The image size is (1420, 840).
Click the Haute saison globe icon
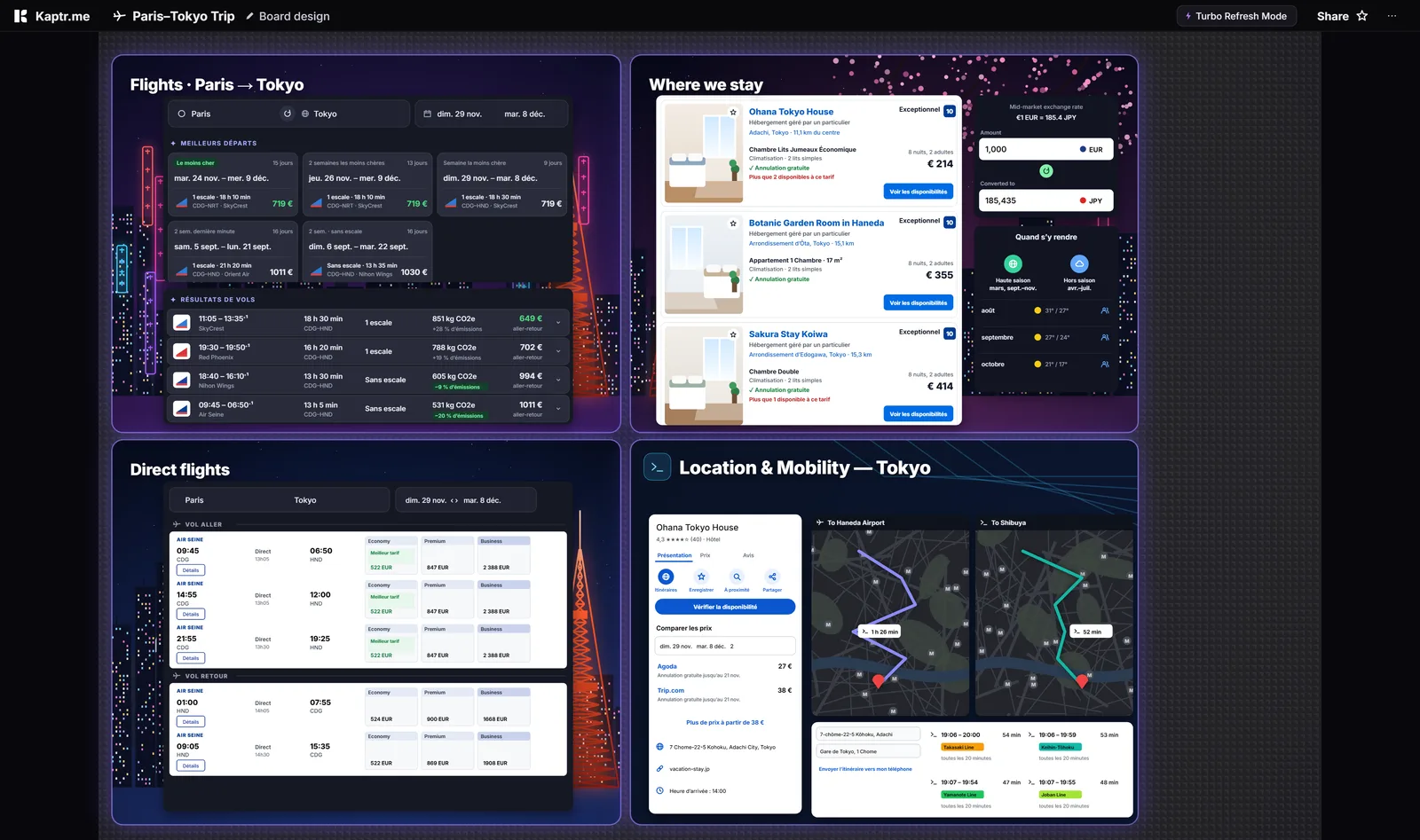pyautogui.click(x=1013, y=264)
